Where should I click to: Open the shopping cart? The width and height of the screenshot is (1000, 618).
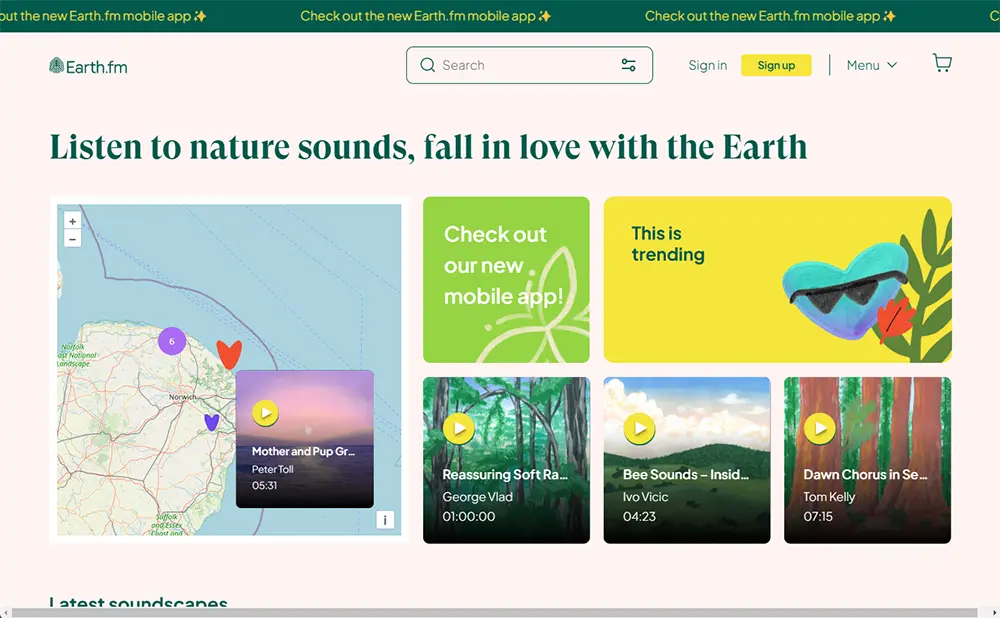coord(941,63)
